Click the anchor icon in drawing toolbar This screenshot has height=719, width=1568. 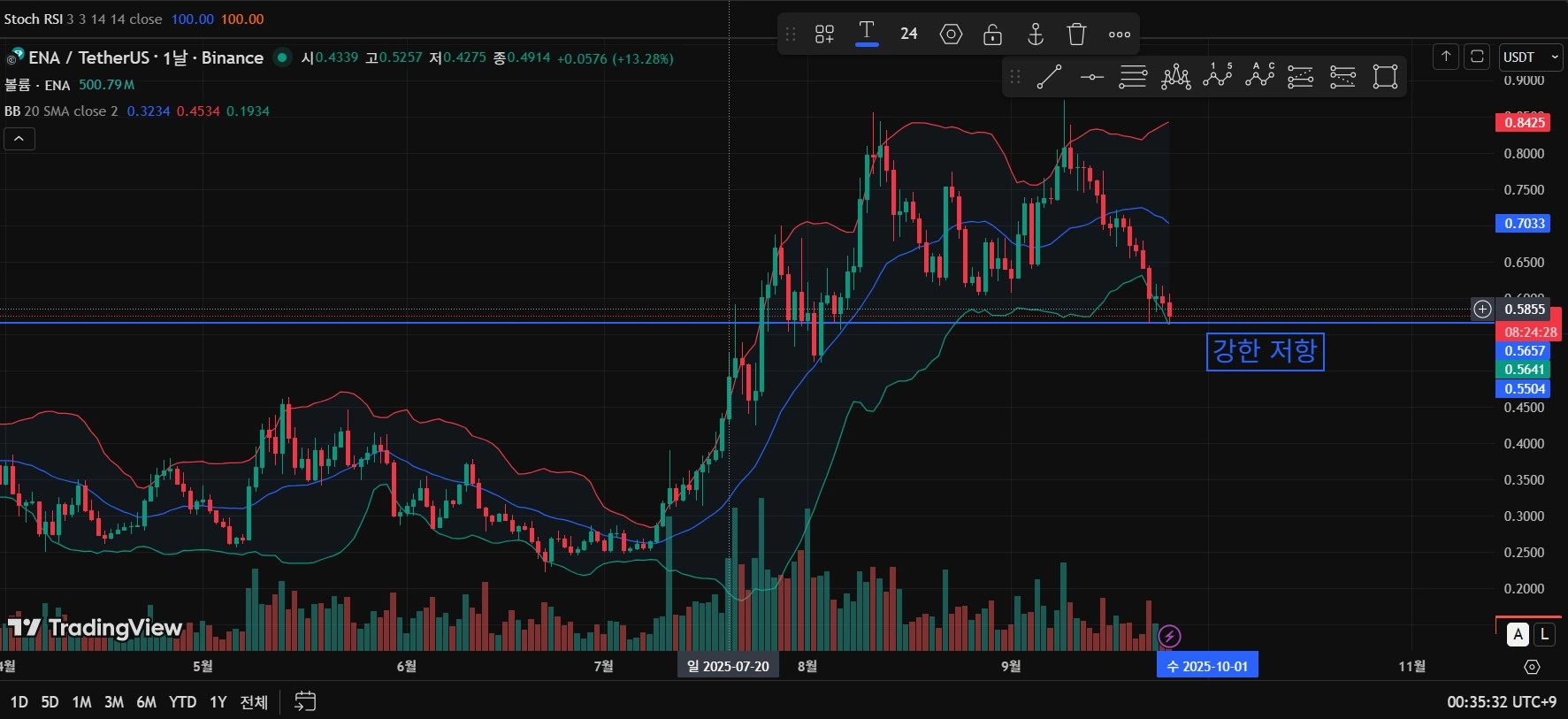coord(1035,34)
